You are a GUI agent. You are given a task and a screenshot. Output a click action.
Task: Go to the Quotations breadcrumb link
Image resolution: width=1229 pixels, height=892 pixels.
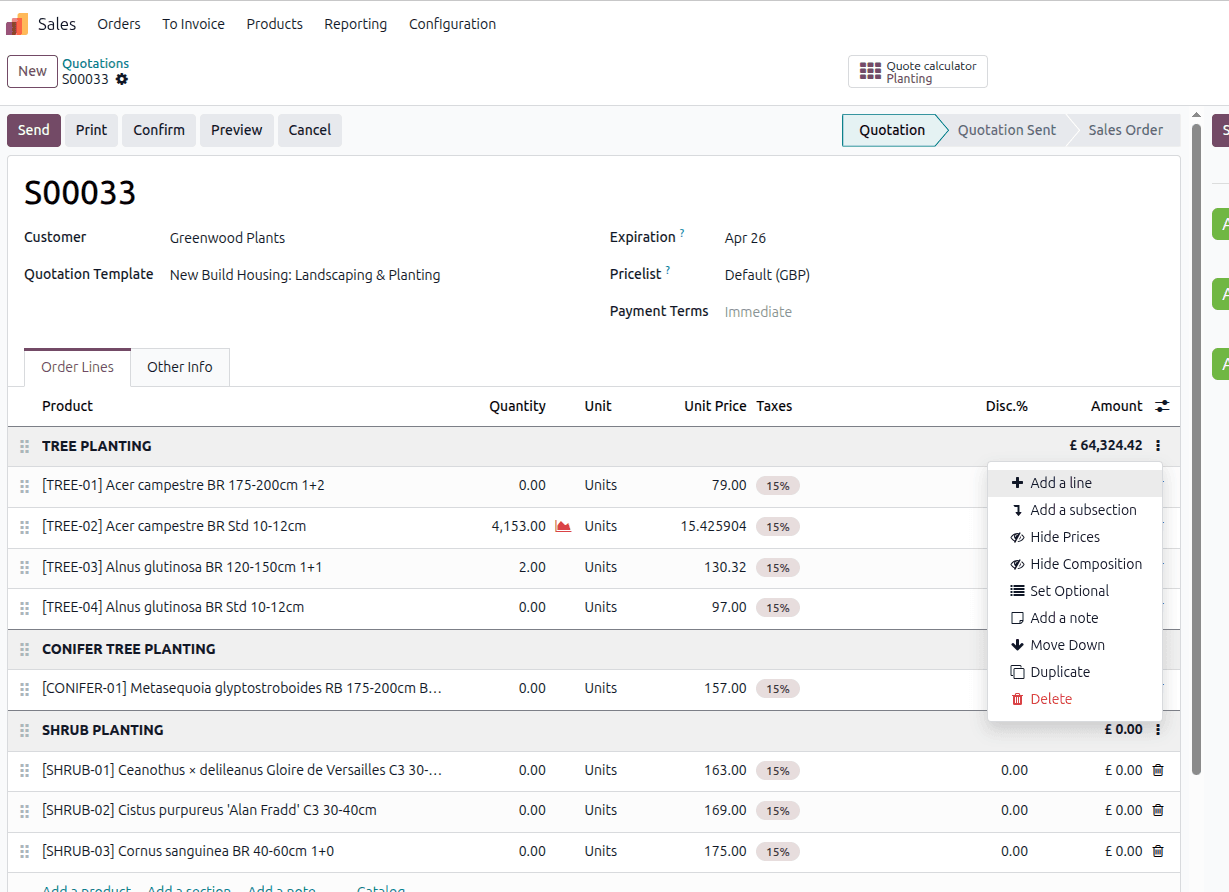coord(96,63)
